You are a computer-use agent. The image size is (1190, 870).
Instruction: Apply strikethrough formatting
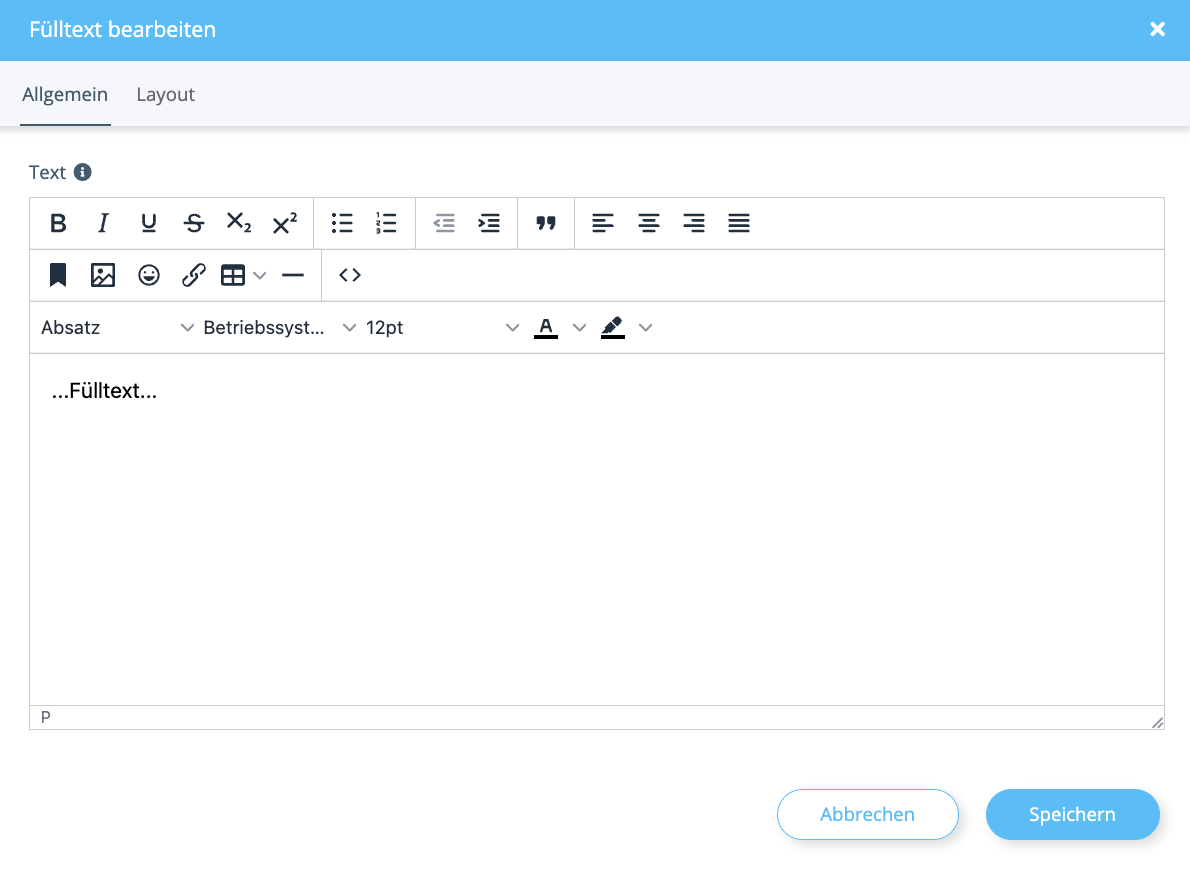coord(194,223)
